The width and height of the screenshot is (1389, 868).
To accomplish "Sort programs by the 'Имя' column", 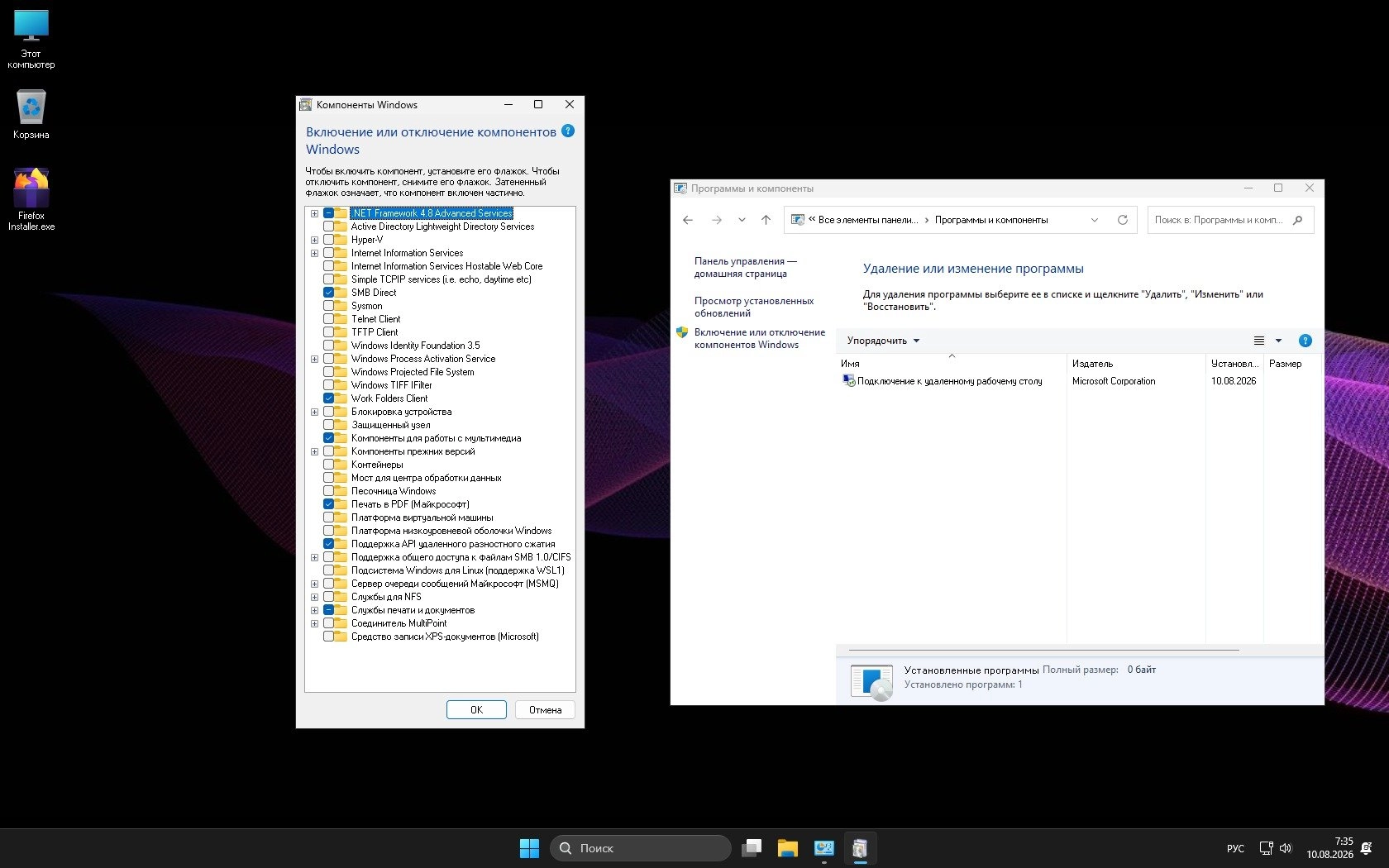I will tap(951, 364).
